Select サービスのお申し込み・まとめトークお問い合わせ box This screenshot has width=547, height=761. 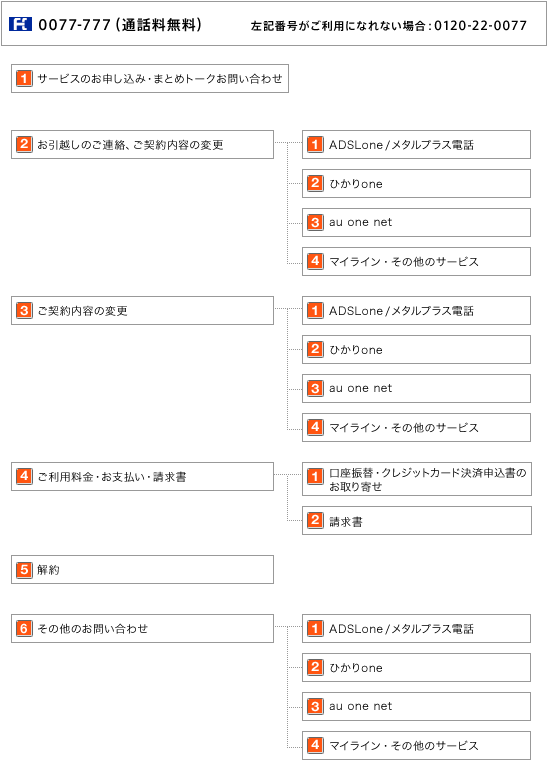150,78
